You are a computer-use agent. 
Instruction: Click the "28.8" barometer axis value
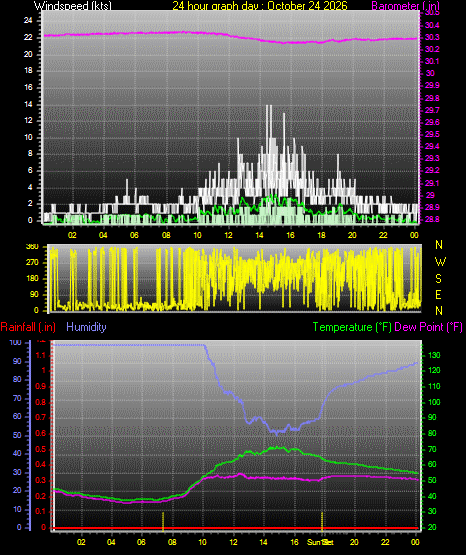[432, 219]
